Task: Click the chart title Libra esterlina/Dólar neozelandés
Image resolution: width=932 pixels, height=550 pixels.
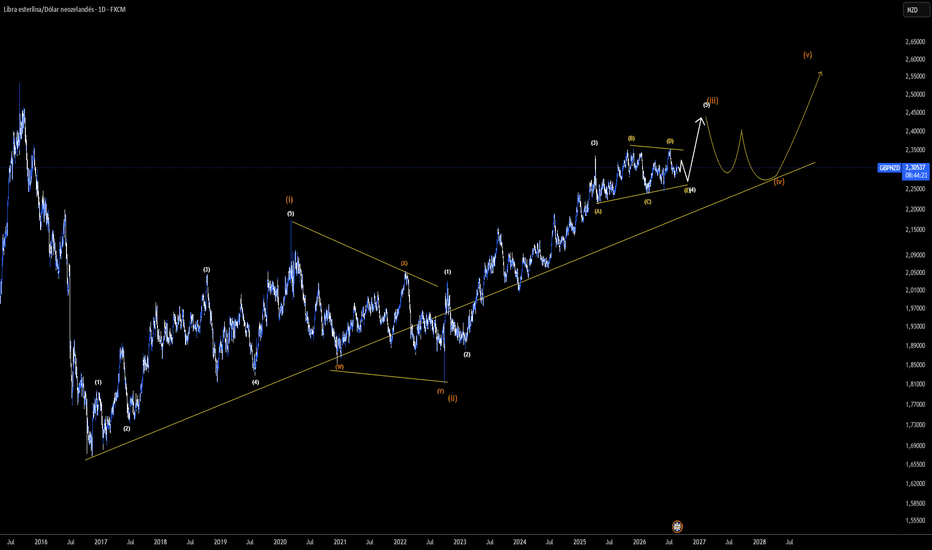Action: (49, 10)
